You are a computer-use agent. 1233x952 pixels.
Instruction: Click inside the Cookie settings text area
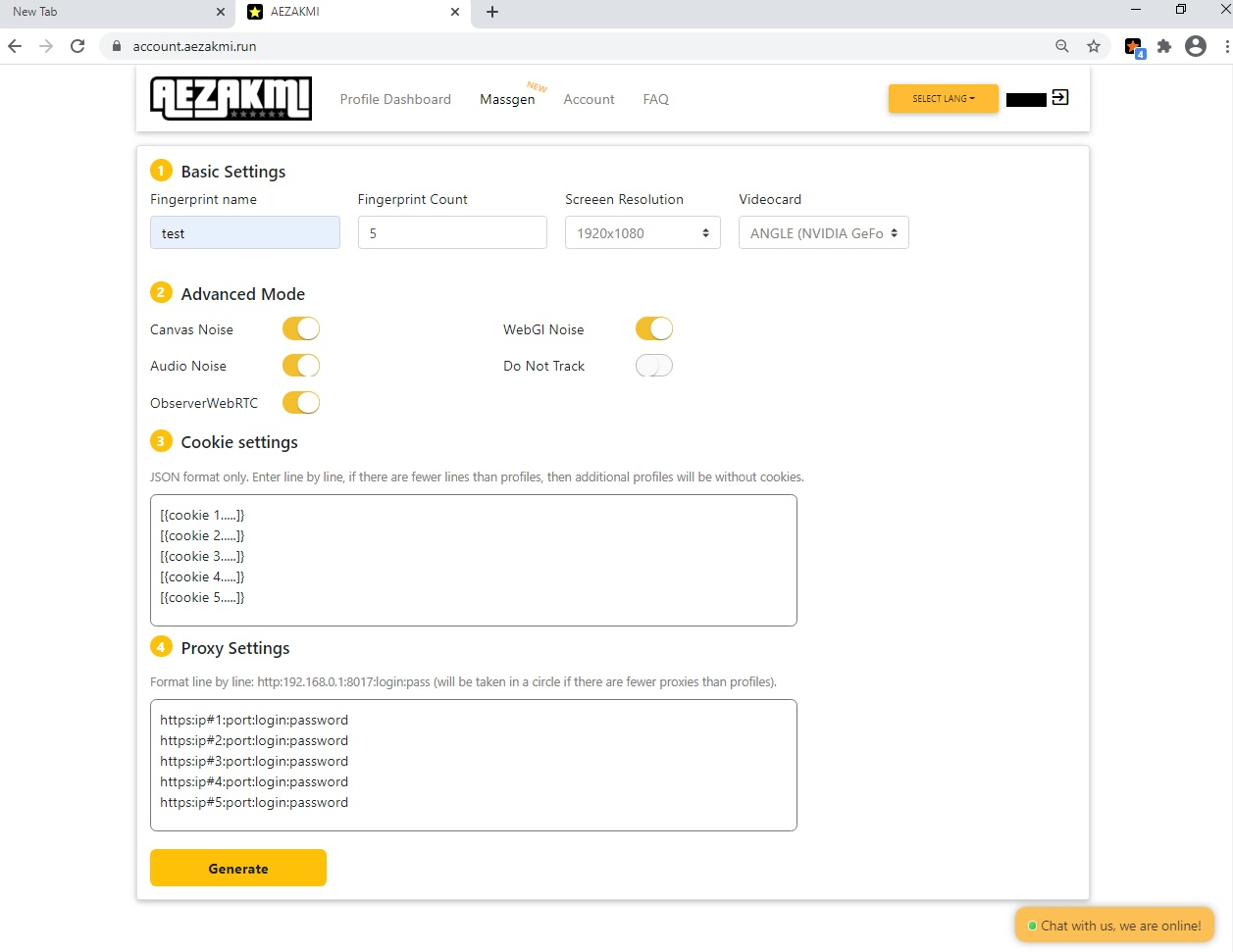point(474,560)
